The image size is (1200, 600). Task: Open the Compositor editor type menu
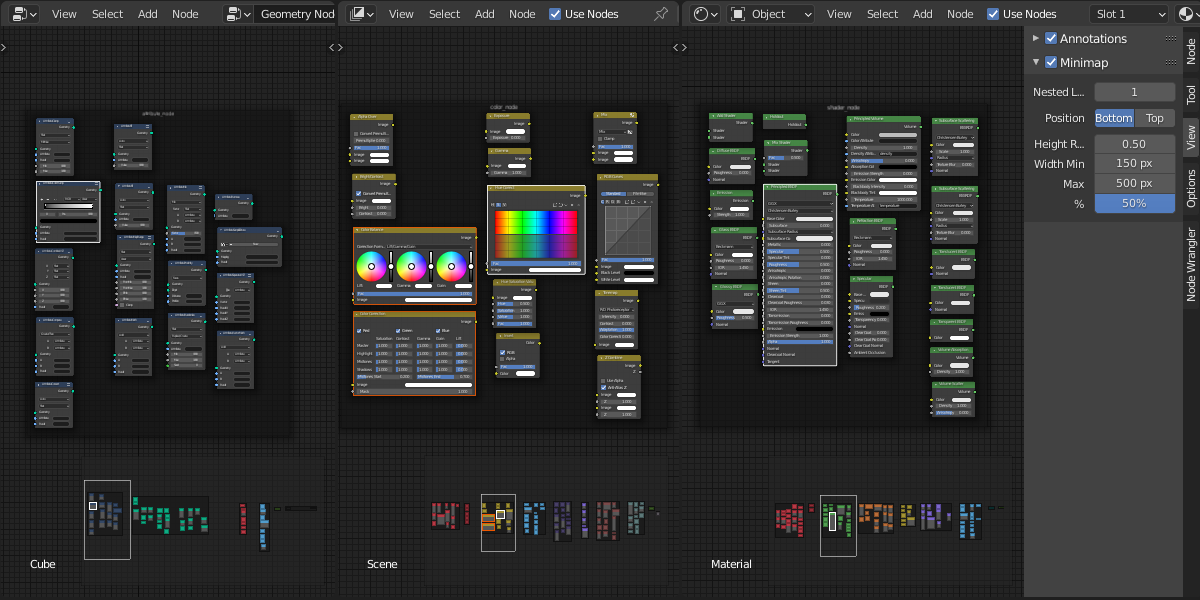pyautogui.click(x=361, y=14)
